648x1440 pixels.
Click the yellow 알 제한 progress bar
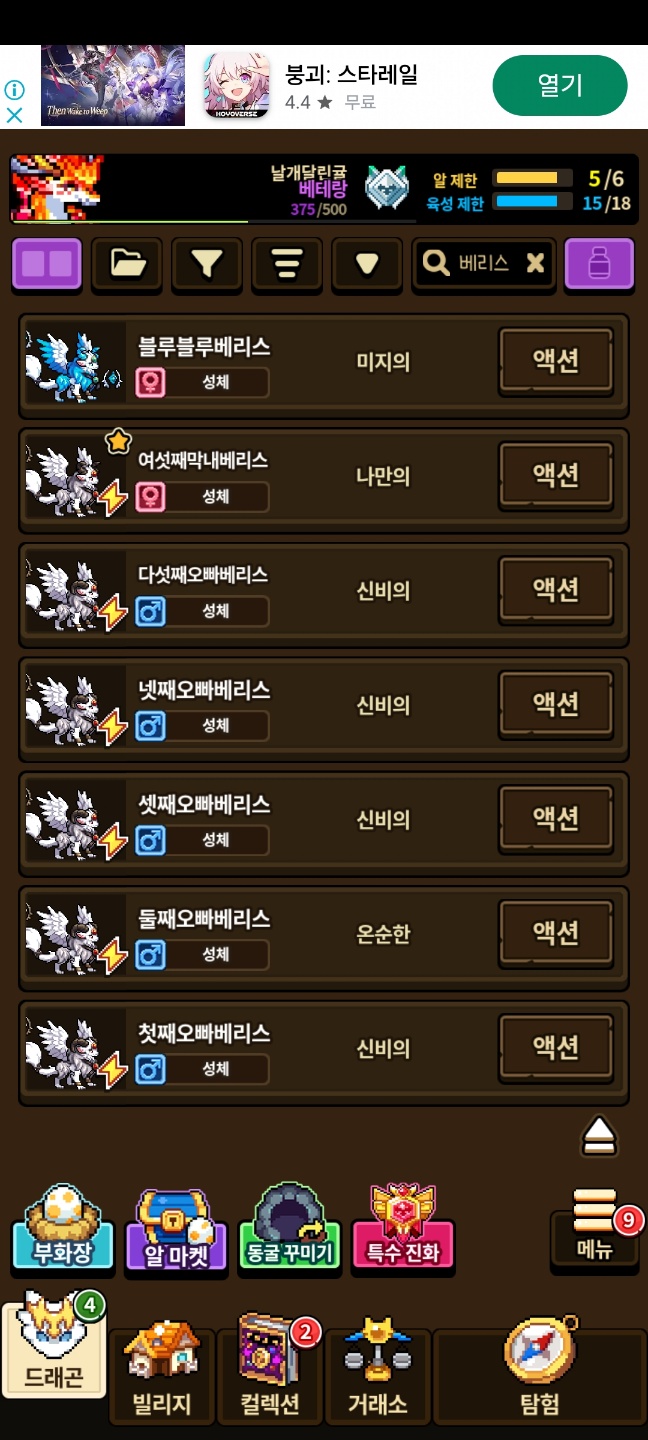pos(527,178)
